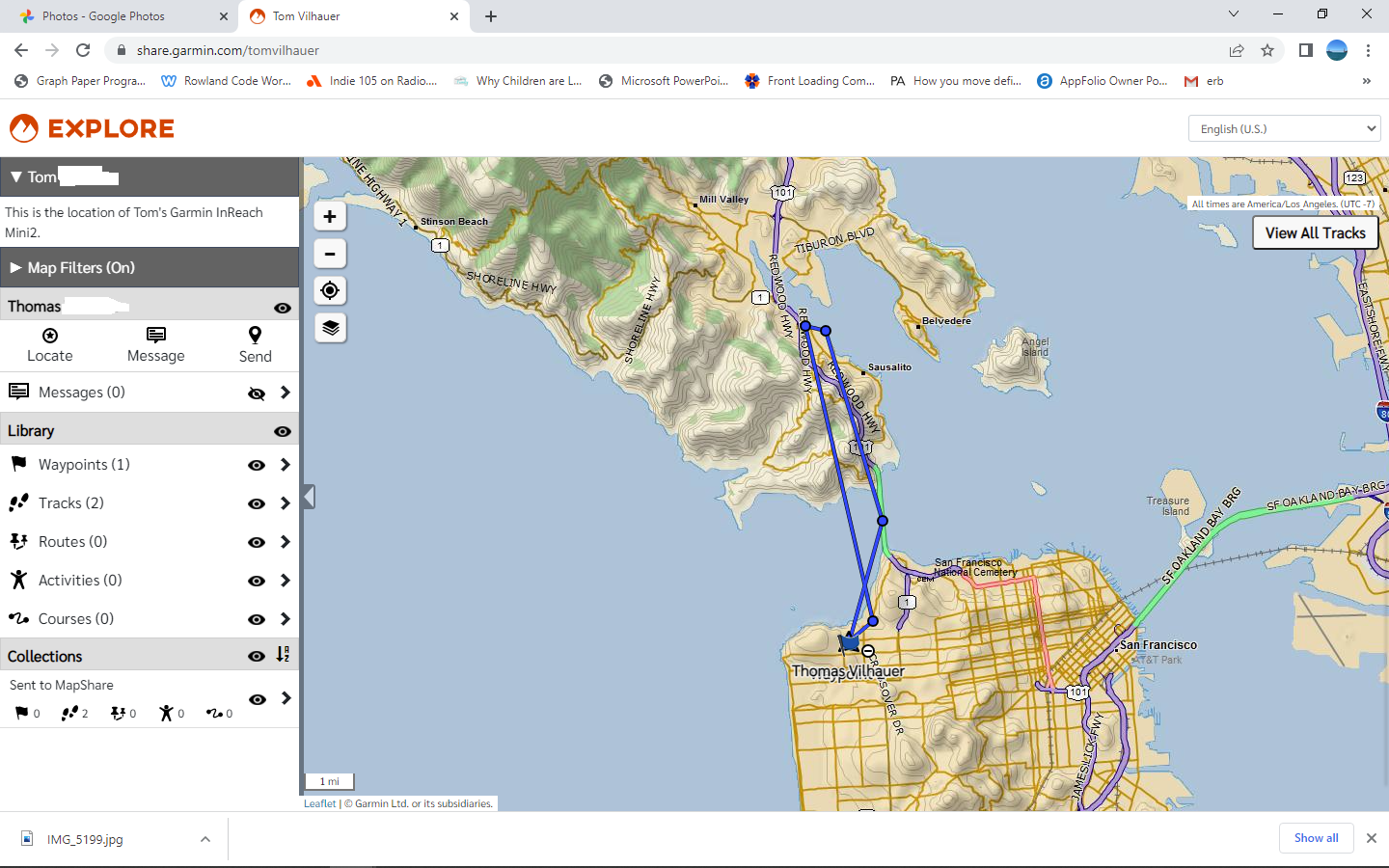Toggle Courses visibility
This screenshot has width=1389, height=868.
click(x=257, y=619)
